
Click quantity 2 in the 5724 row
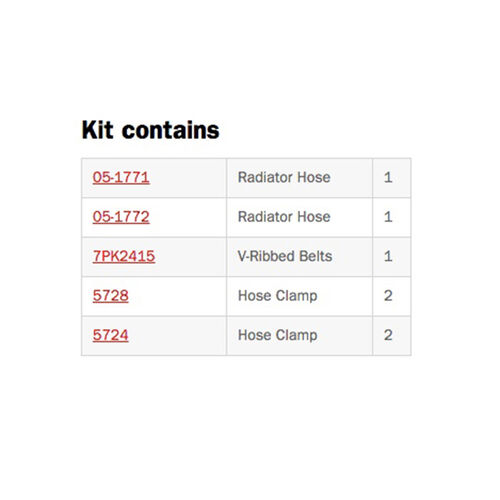pyautogui.click(x=388, y=335)
